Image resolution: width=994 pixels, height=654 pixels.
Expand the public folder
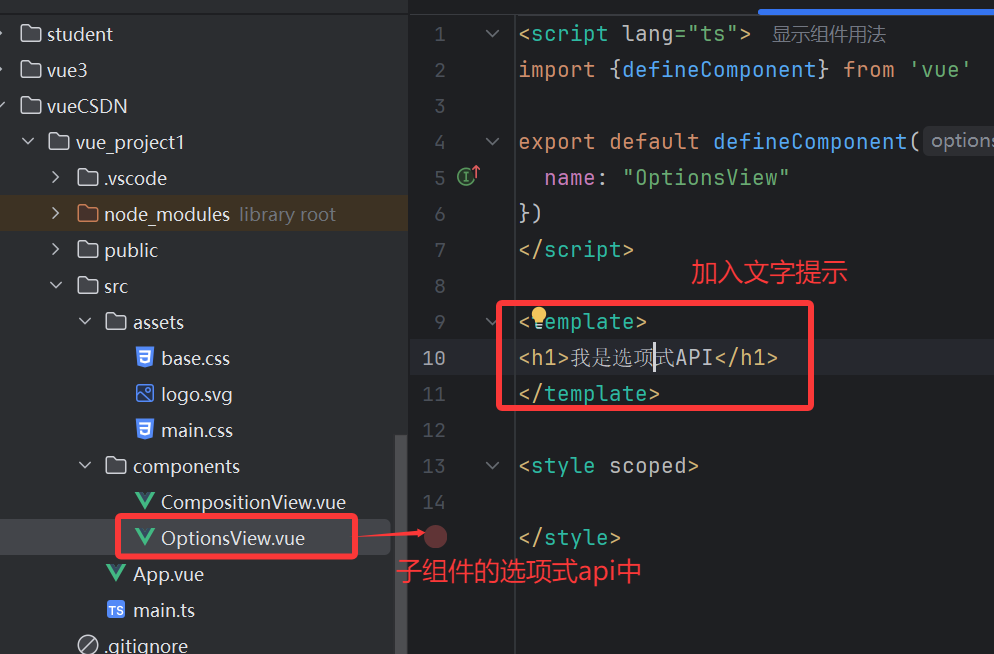pyautogui.click(x=56, y=250)
